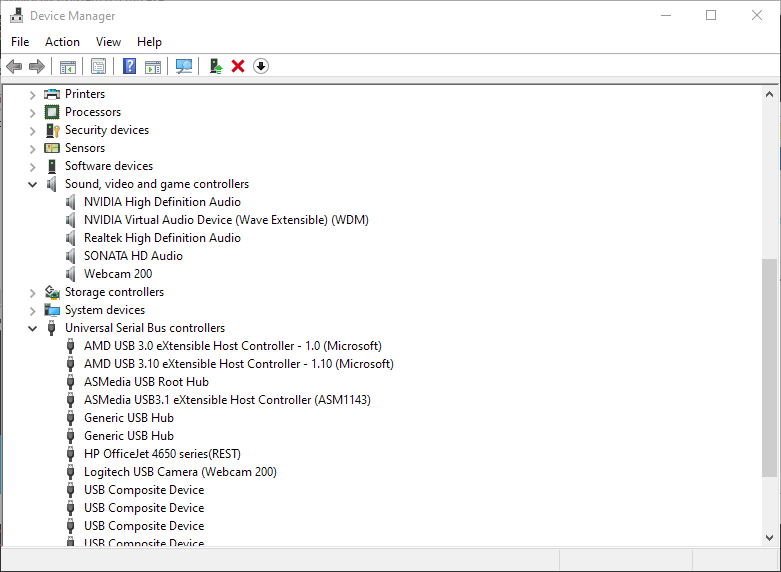Select Realtek High Definition Audio device

[x=162, y=238]
